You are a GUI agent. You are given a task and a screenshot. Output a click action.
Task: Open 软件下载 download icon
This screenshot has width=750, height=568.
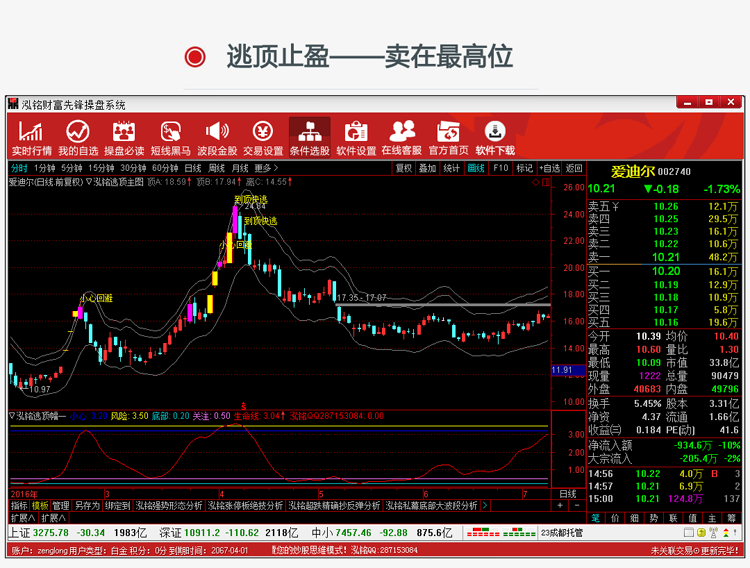tap(495, 137)
